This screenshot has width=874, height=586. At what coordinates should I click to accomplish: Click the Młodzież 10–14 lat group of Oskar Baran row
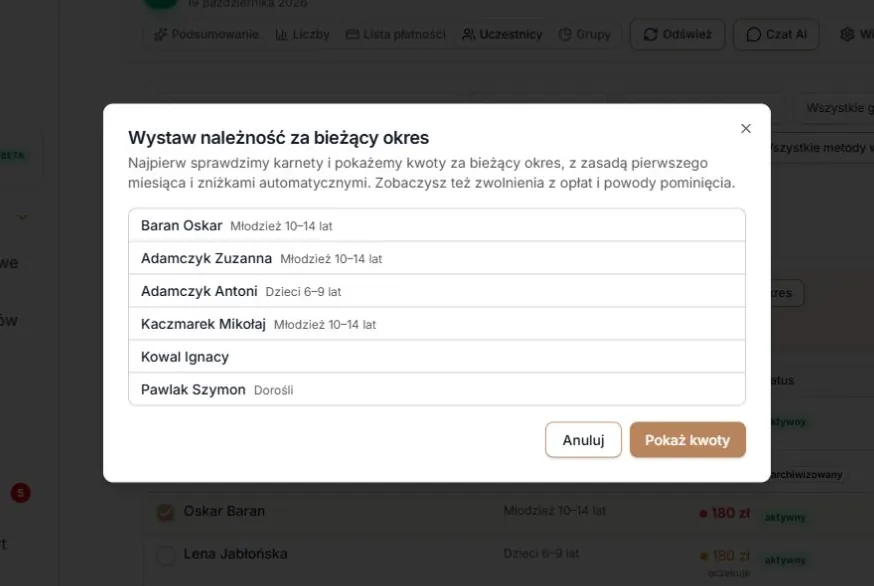[554, 511]
